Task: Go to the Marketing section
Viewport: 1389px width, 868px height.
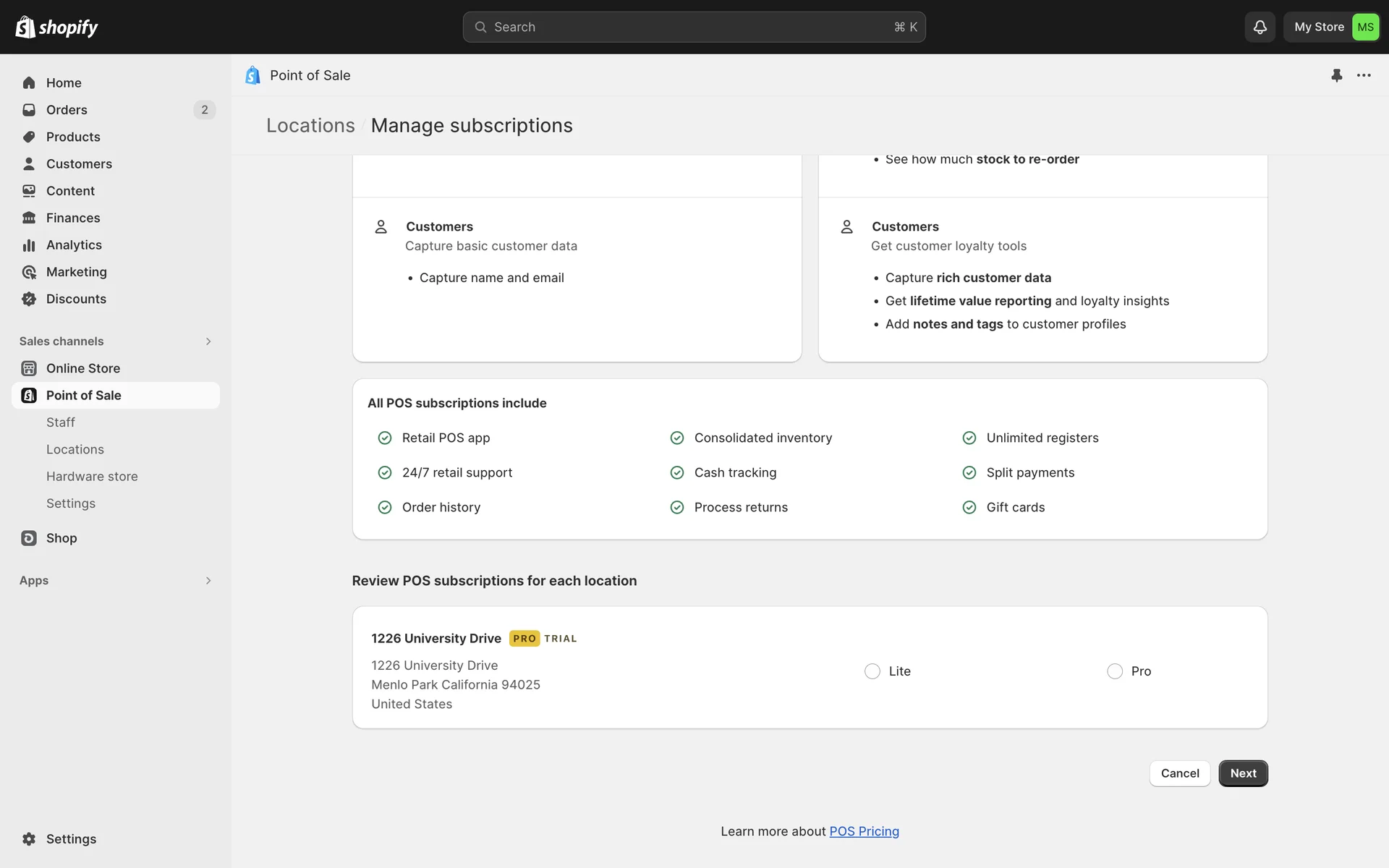Action: (76, 272)
